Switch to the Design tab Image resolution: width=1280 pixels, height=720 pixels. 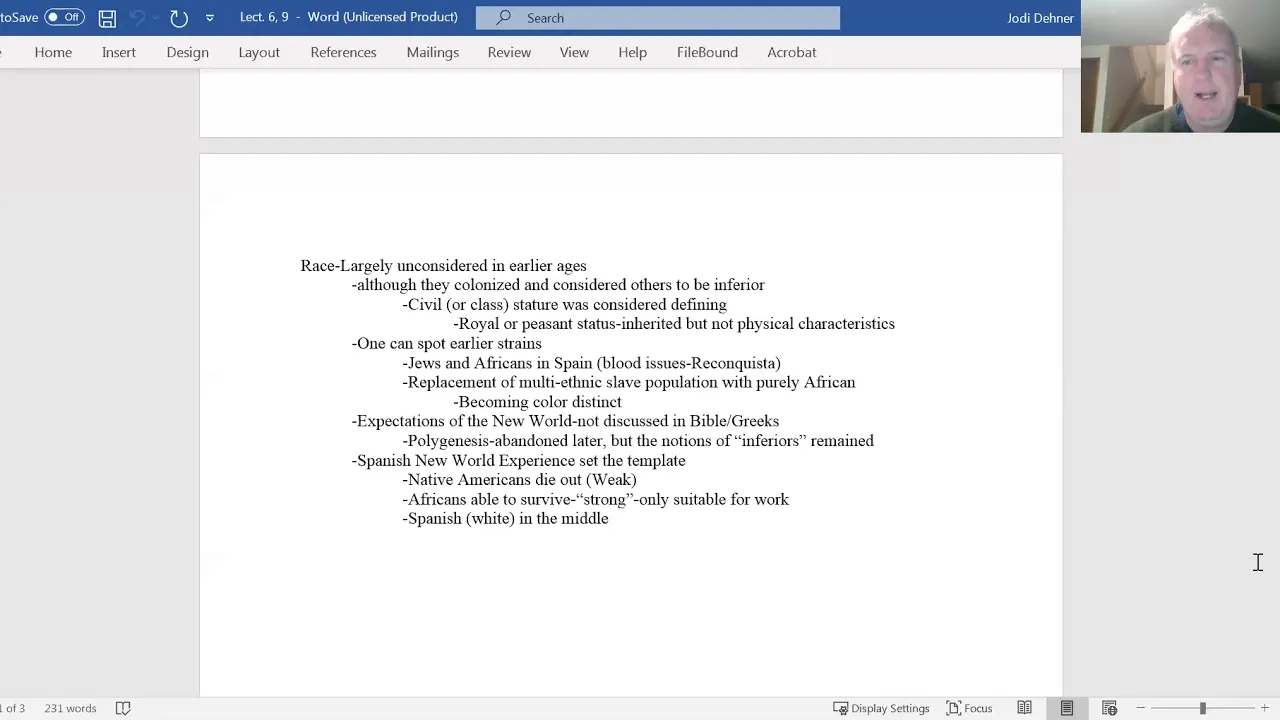188,52
